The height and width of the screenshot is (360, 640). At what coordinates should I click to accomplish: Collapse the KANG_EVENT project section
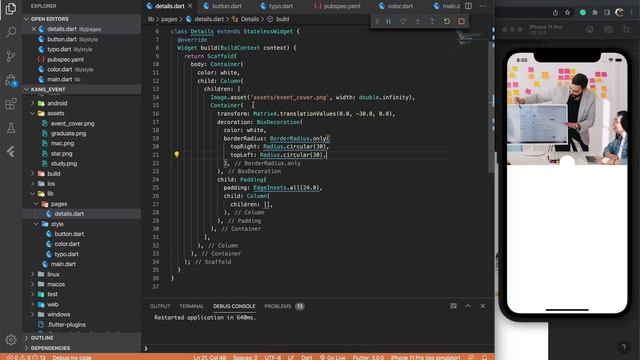82,89
